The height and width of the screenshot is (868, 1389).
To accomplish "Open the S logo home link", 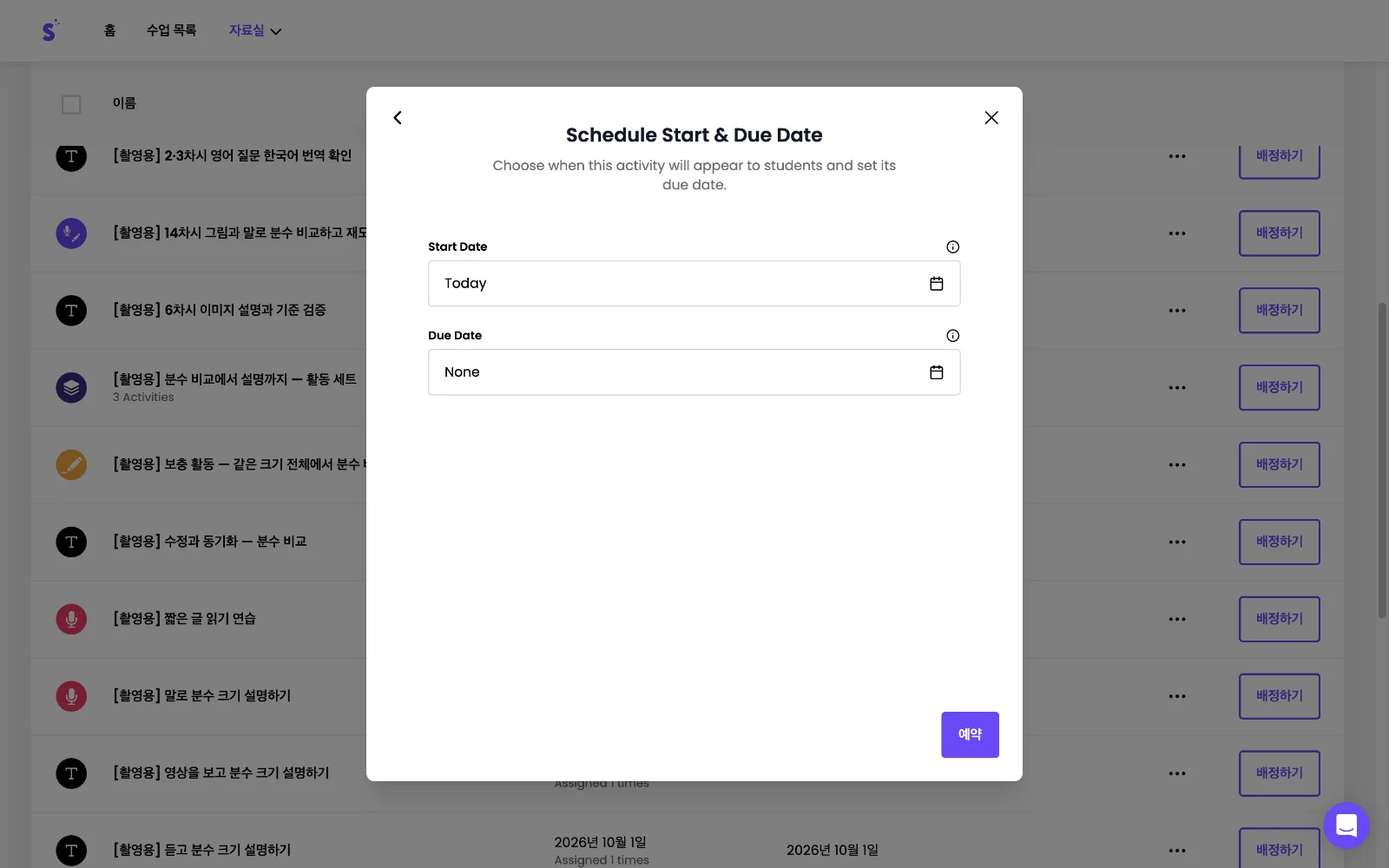I will point(50,30).
